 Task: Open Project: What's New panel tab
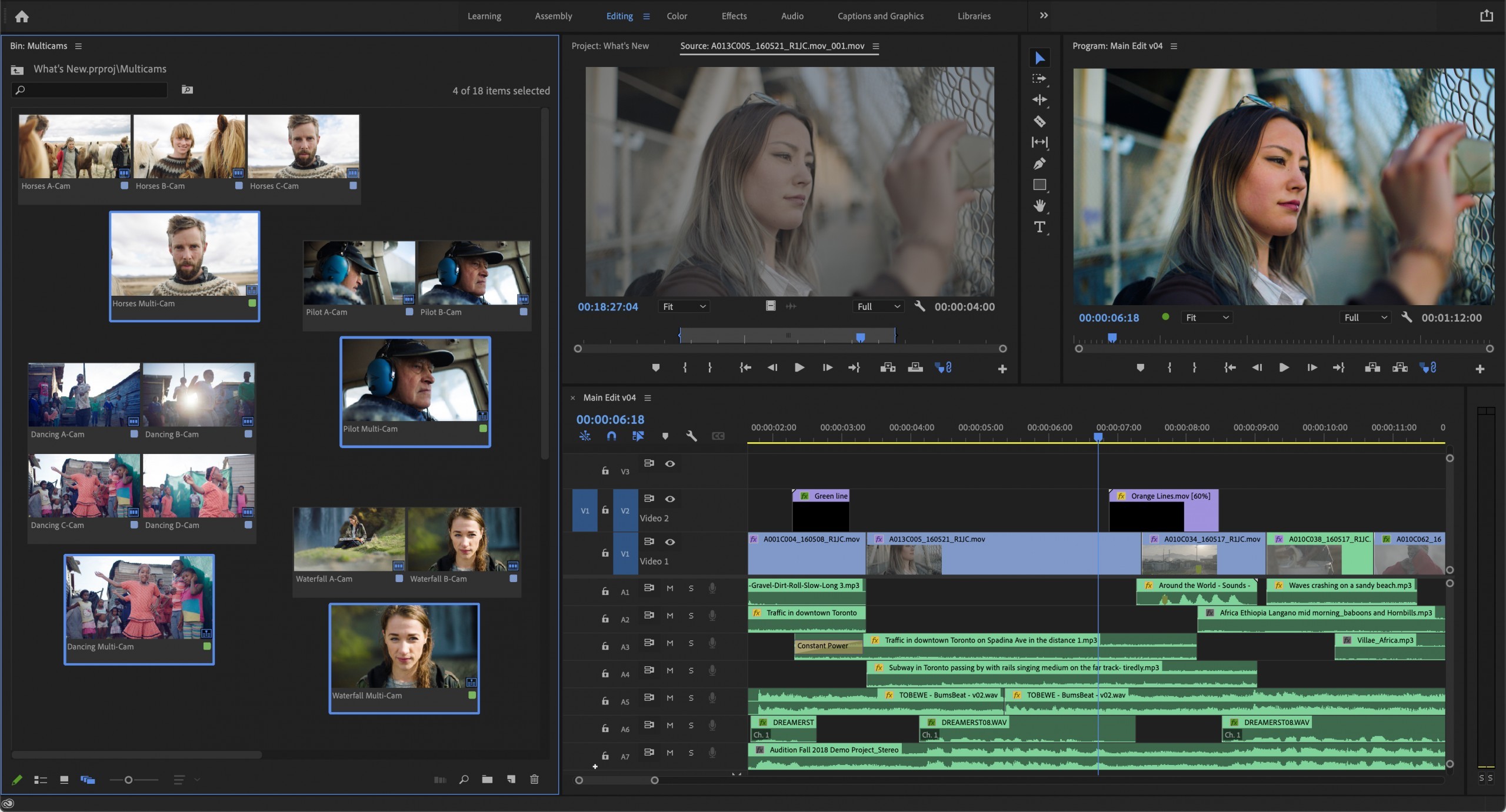coord(610,46)
